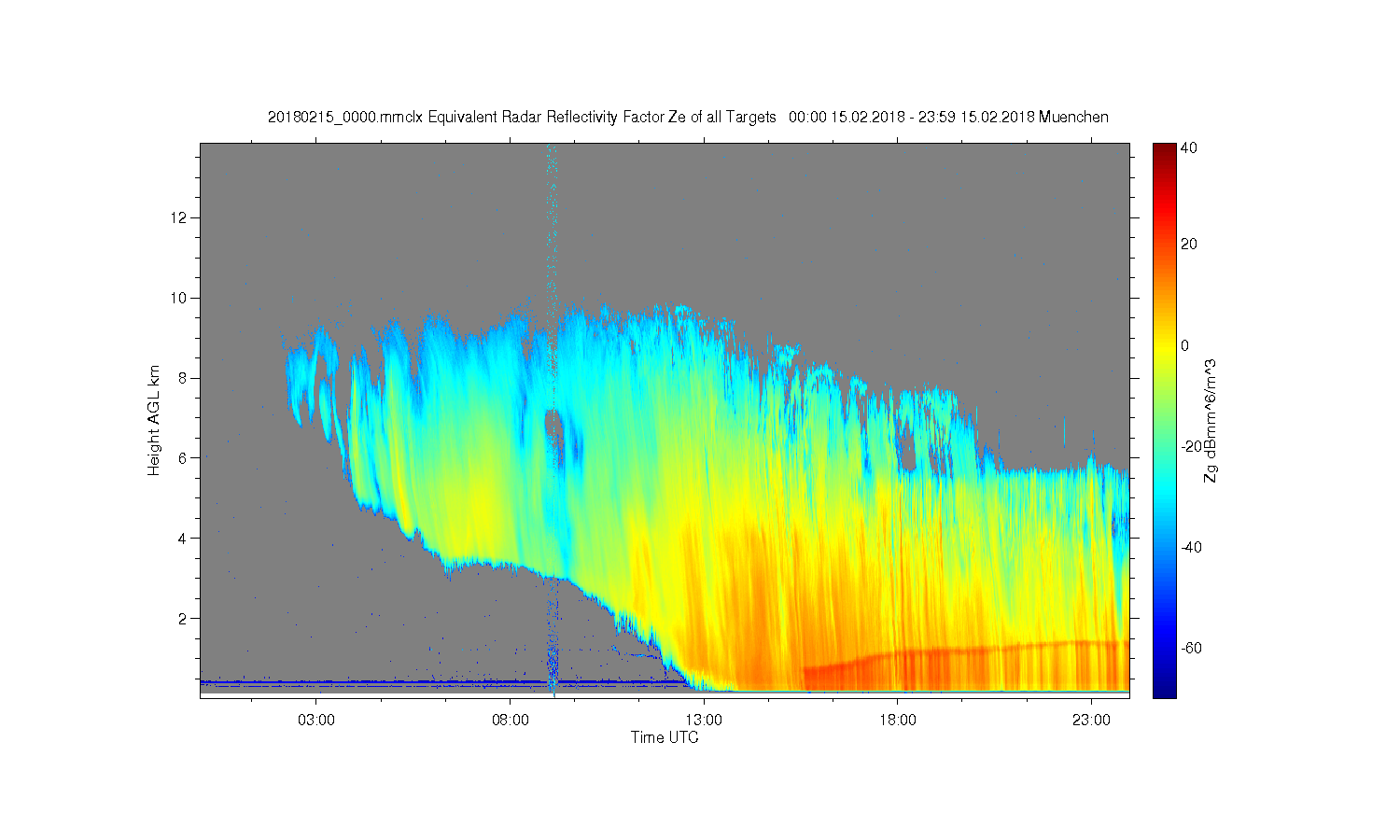Viewport: 1400px width, 840px height.
Task: Click the word "Muenchen" in the plot title
Action: (x=1073, y=118)
